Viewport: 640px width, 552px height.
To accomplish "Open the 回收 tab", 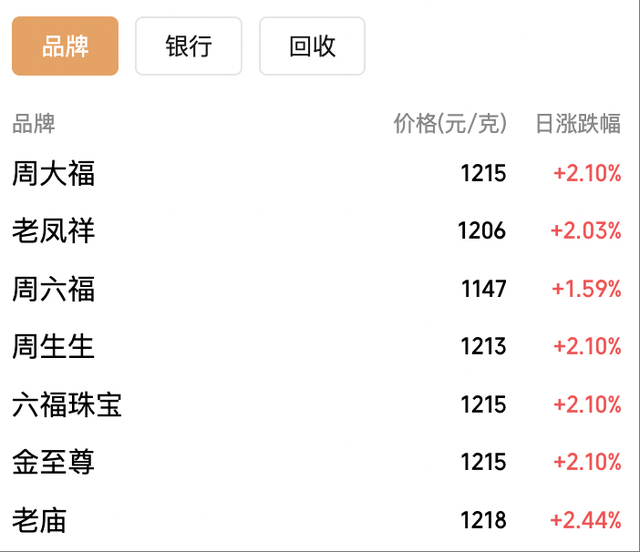I will (312, 46).
